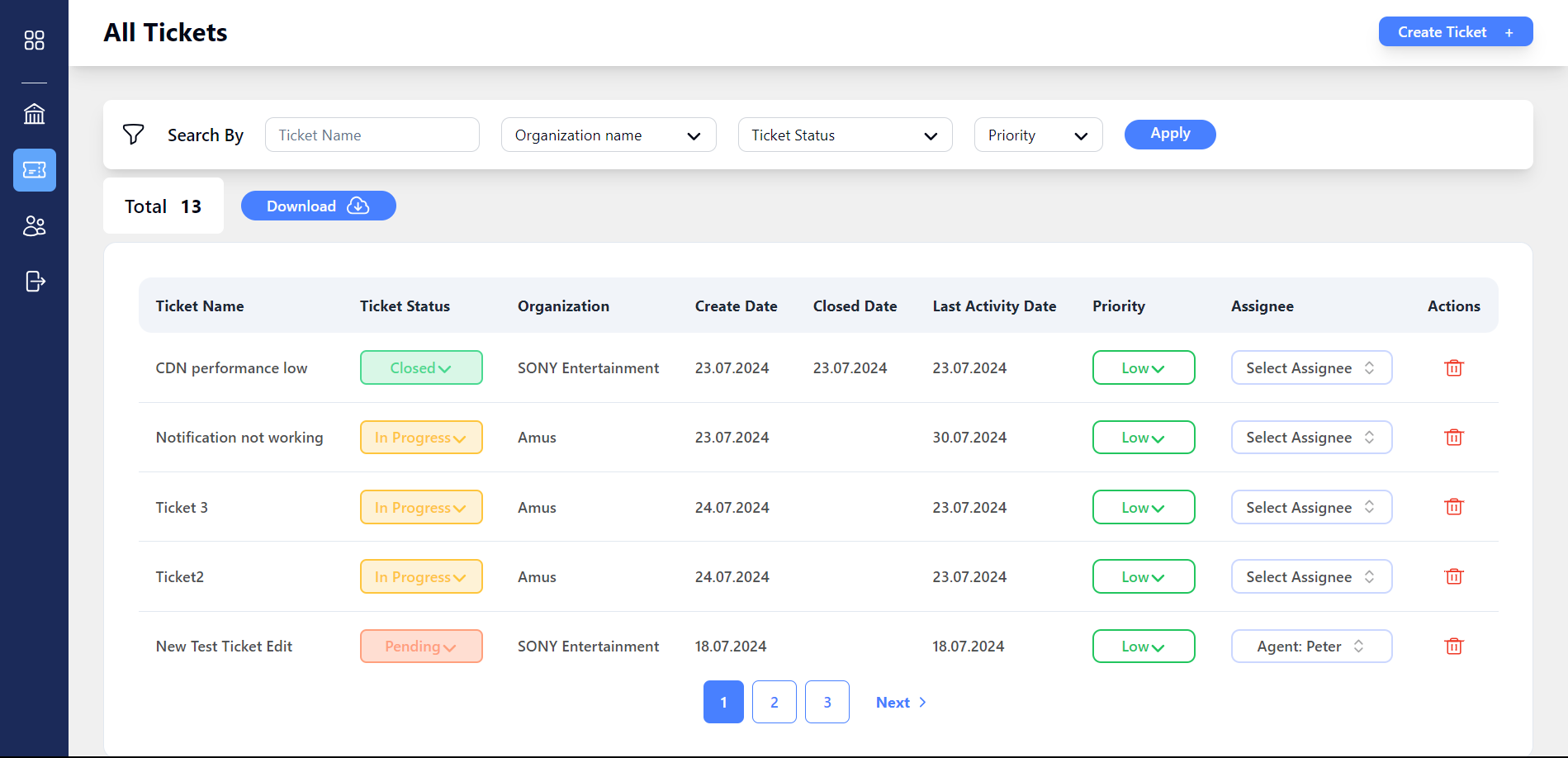Viewport: 1568px width, 758px height.
Task: Click the Next pagination link
Action: [x=901, y=702]
